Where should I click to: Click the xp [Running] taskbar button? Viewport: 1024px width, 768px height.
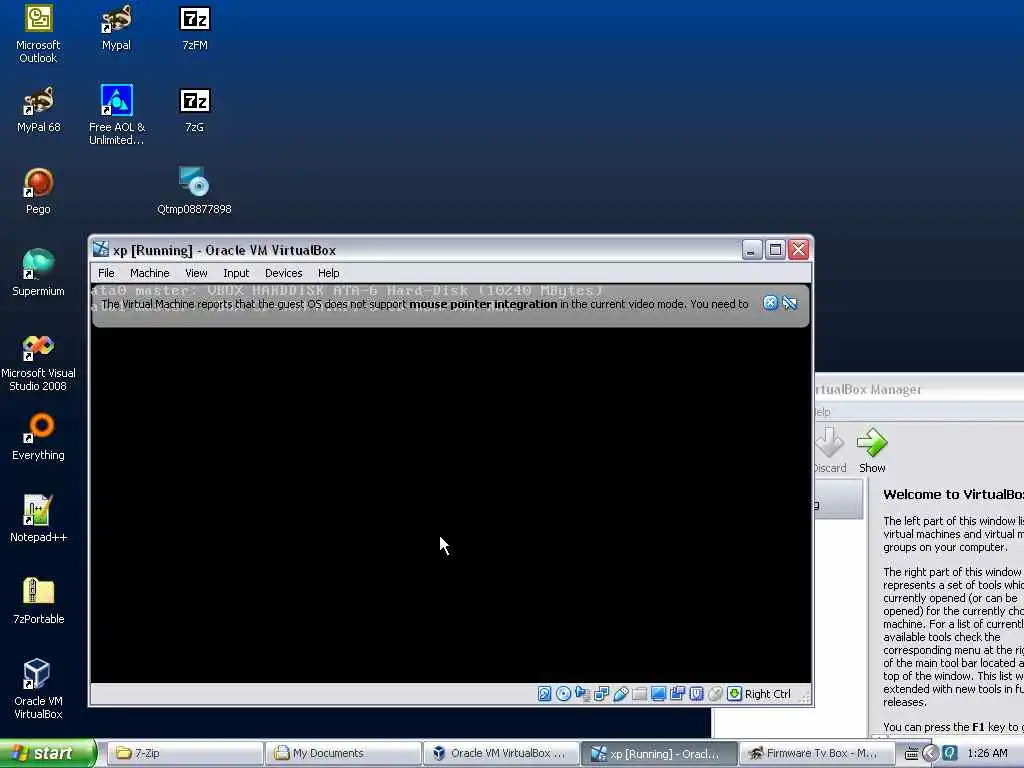click(660, 753)
